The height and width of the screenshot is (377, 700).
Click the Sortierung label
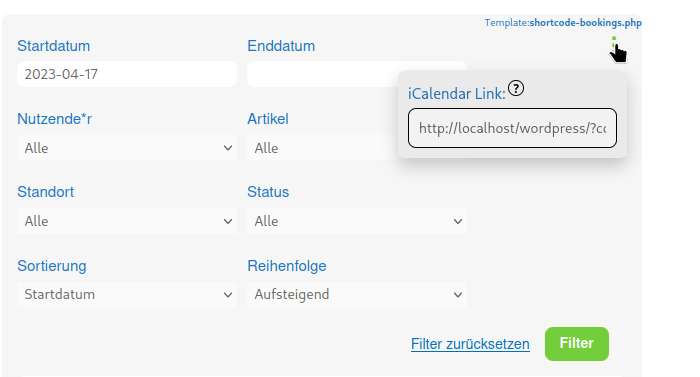pyautogui.click(x=52, y=266)
